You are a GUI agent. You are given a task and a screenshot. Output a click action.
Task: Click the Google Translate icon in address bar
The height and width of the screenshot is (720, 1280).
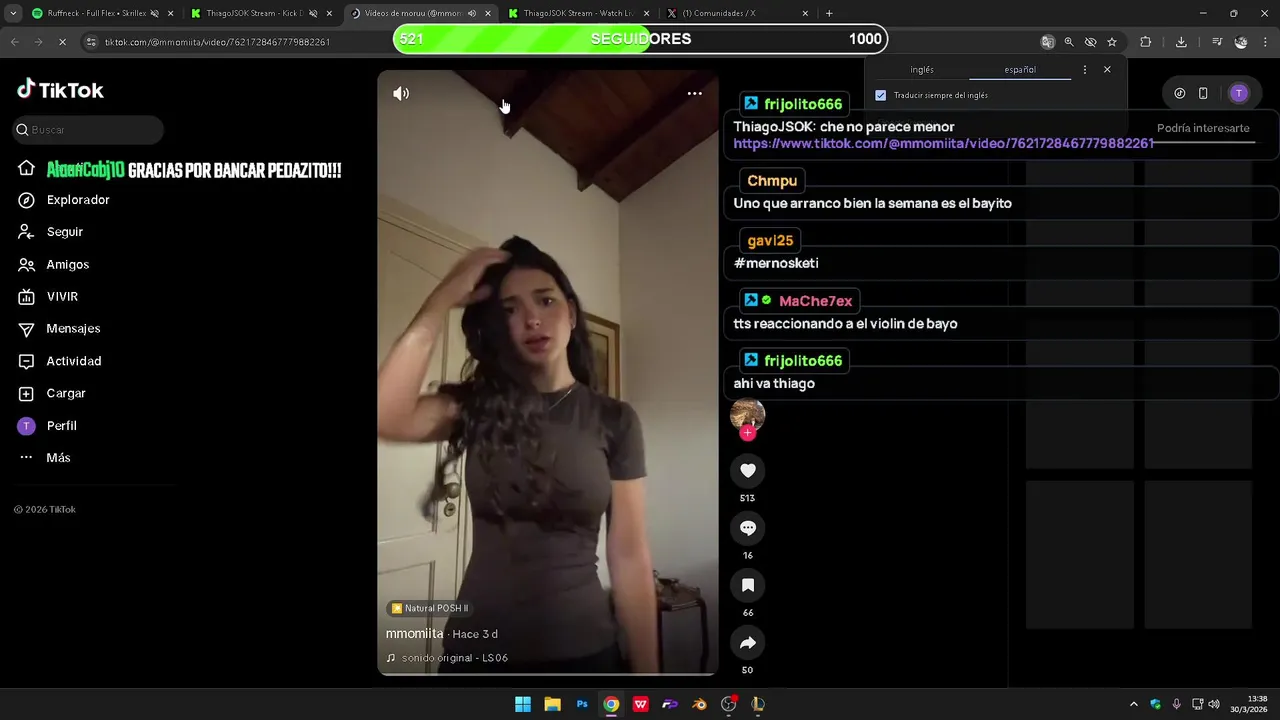(1047, 42)
